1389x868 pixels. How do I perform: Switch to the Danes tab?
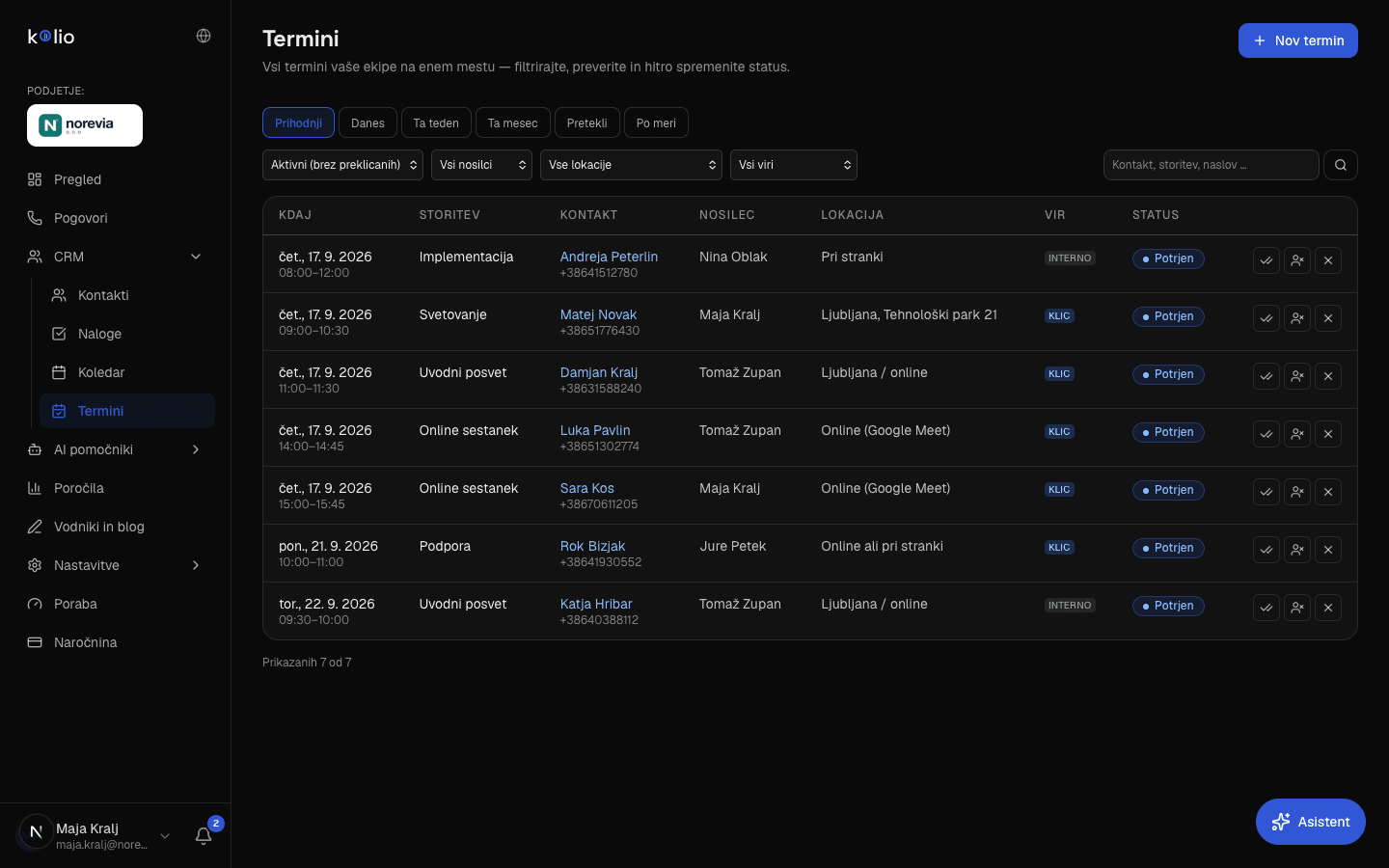click(x=368, y=122)
